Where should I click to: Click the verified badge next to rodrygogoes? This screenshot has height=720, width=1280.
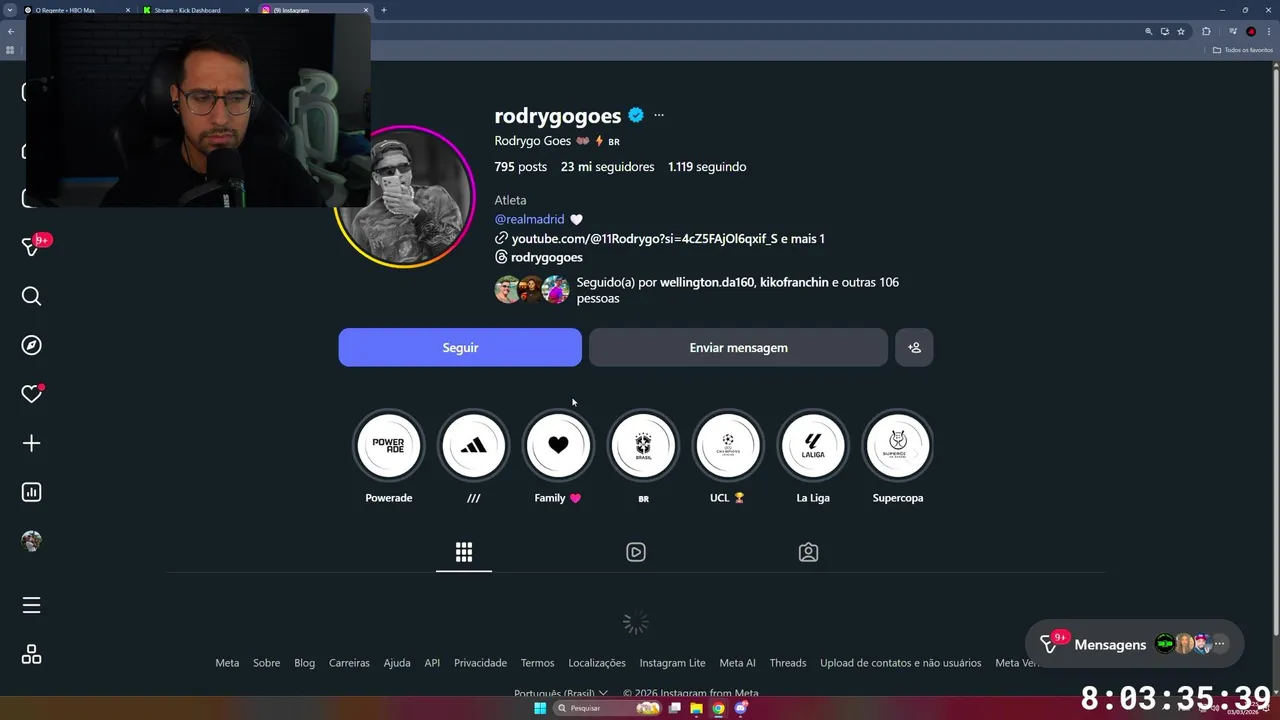[x=636, y=115]
